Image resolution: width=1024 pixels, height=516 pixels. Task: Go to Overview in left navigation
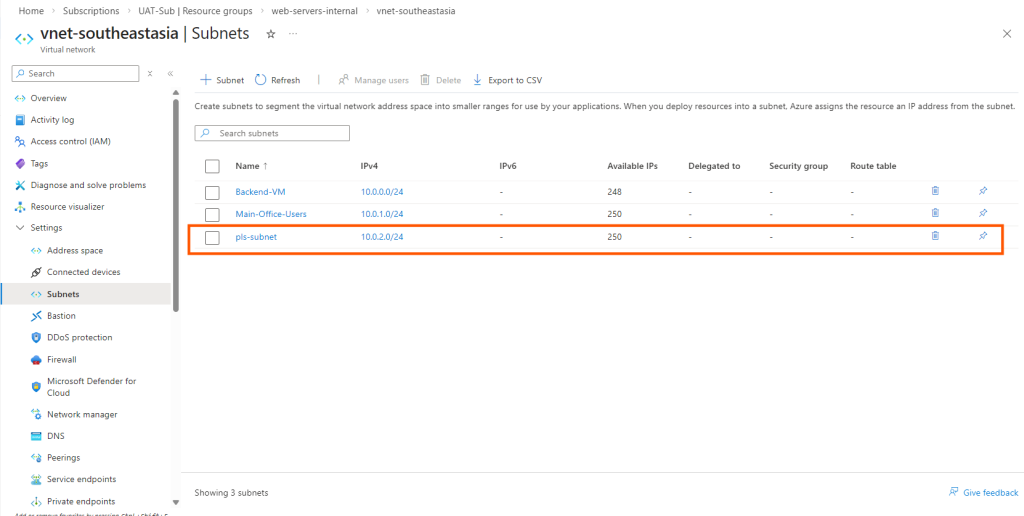point(48,98)
